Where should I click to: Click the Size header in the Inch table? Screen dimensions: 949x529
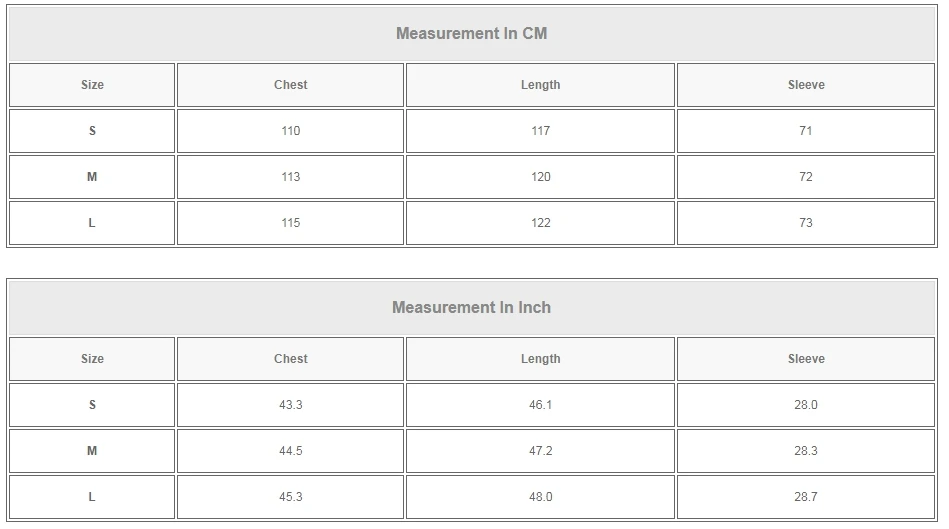(x=92, y=359)
